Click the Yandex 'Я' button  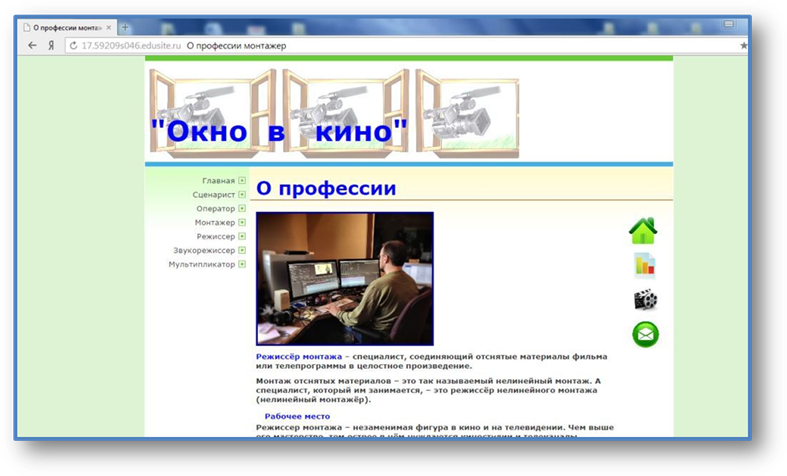tap(51, 46)
